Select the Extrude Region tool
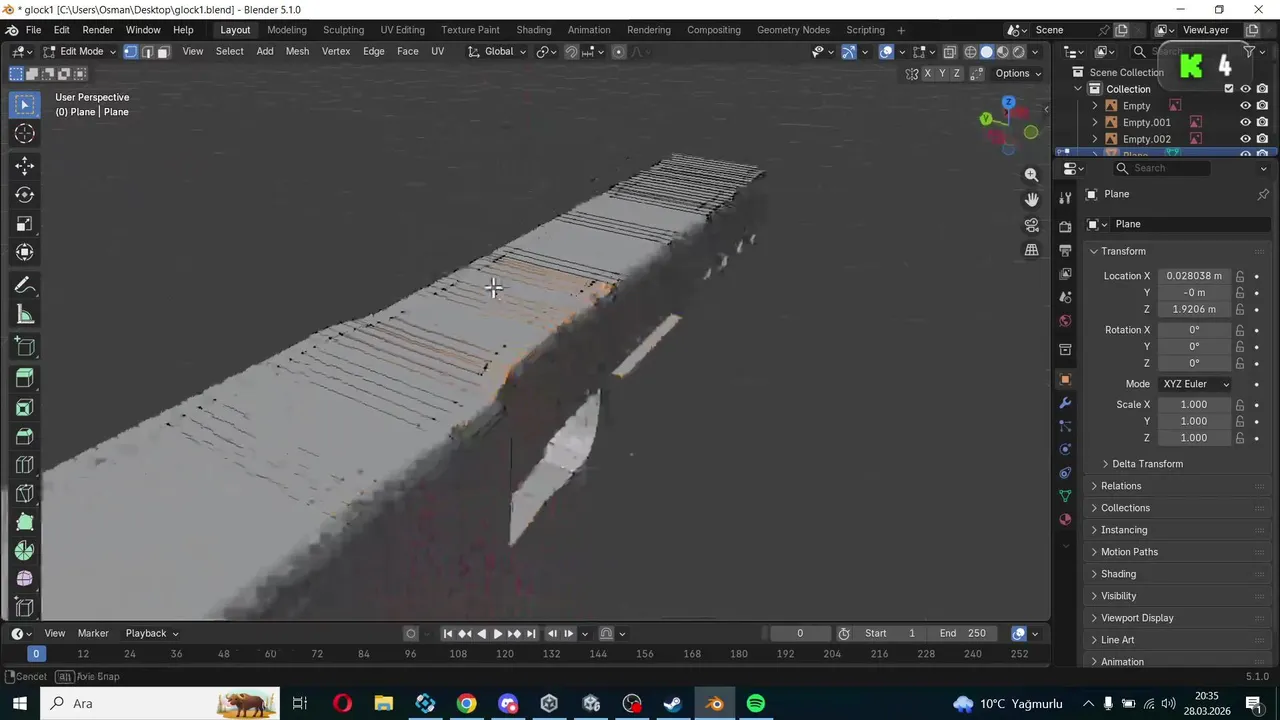 tap(25, 378)
